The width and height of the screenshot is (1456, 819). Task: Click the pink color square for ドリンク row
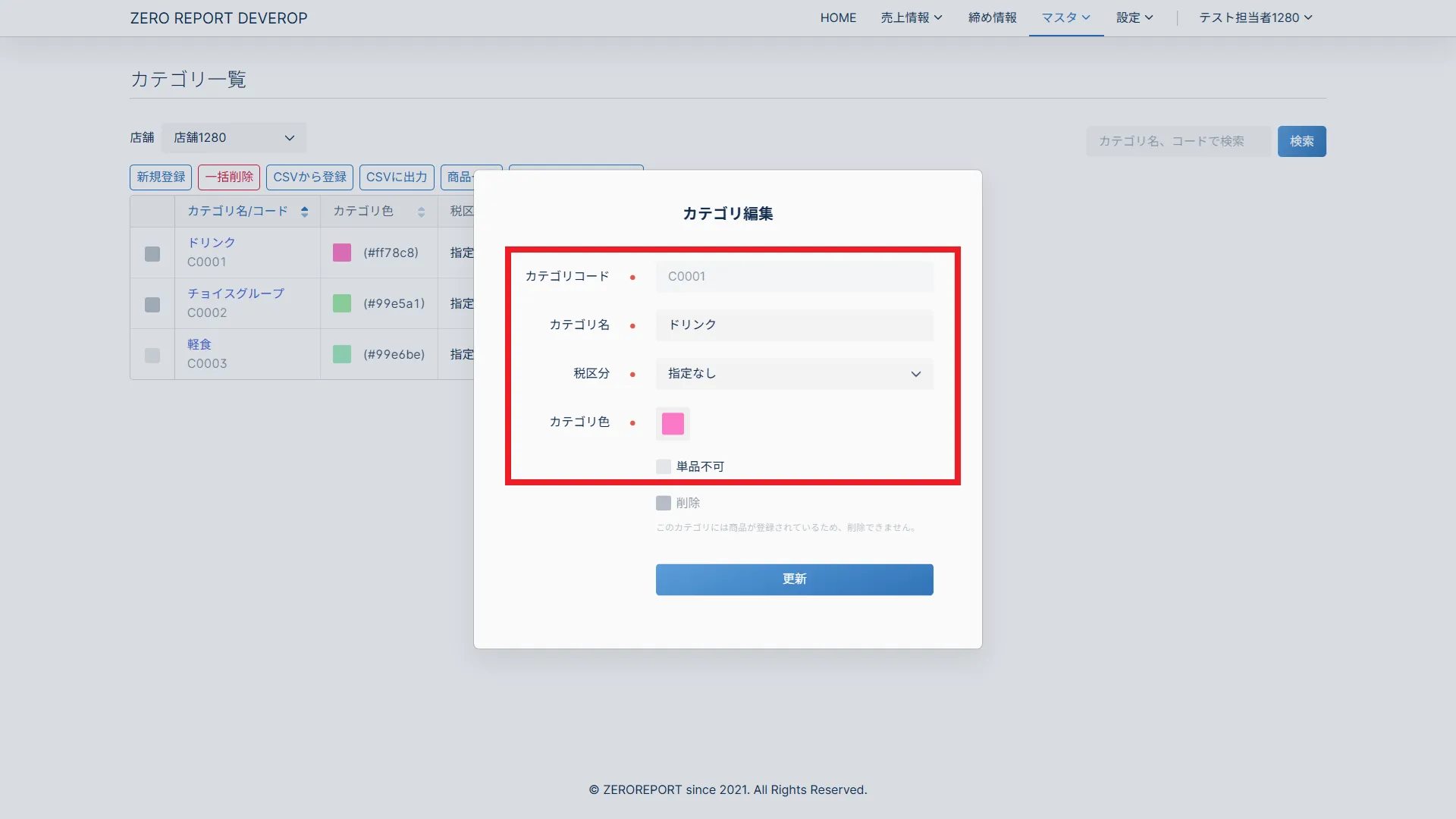pyautogui.click(x=342, y=253)
